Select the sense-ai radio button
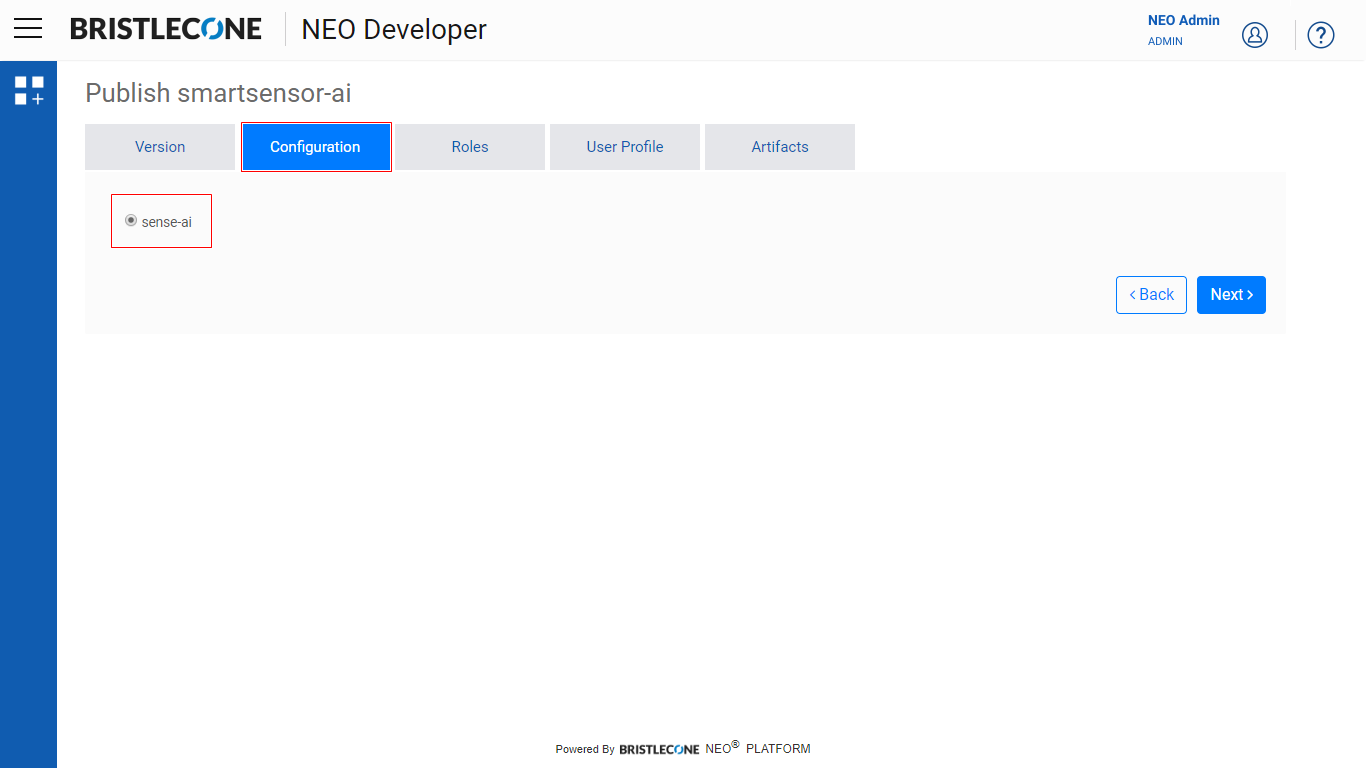Image resolution: width=1366 pixels, height=768 pixels. point(131,220)
